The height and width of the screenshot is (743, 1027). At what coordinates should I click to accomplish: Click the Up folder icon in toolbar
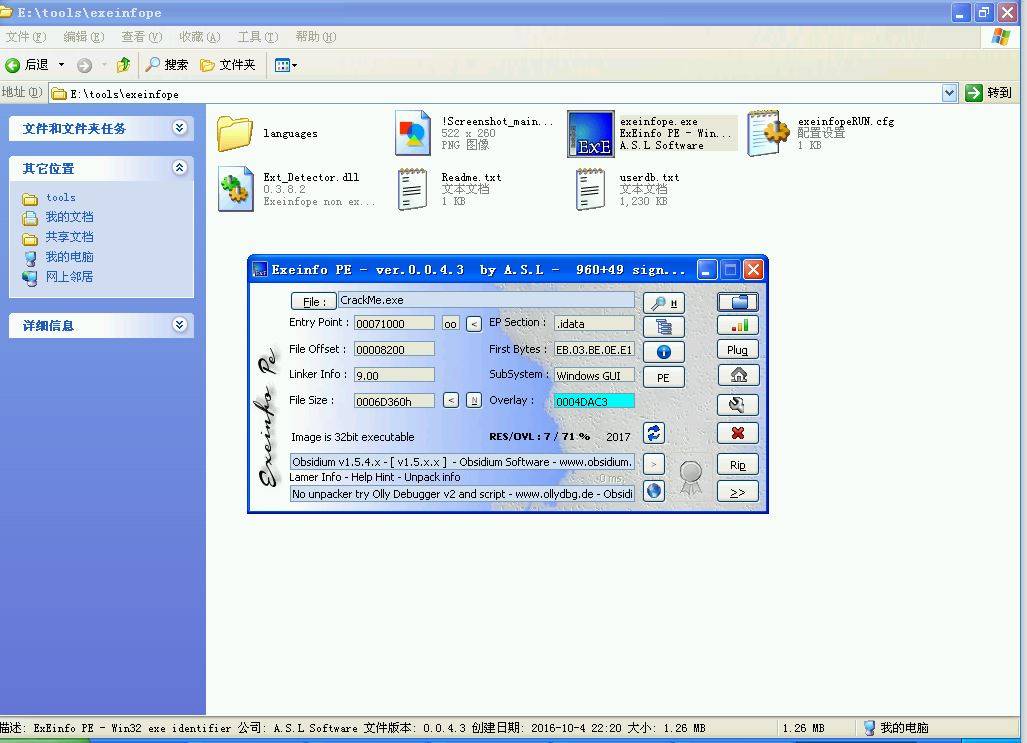pyautogui.click(x=123, y=64)
